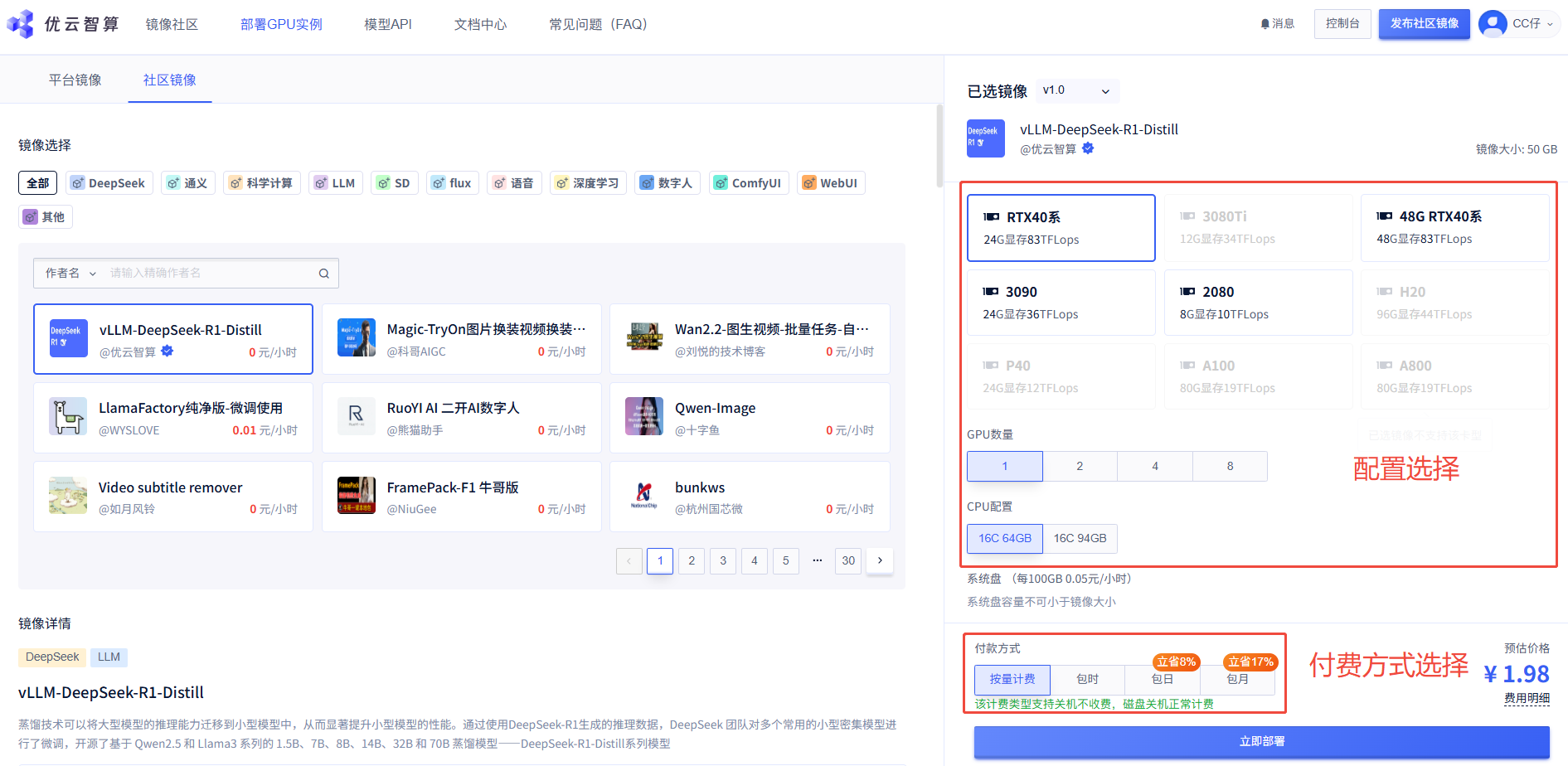The height and width of the screenshot is (766, 1568).
Task: Click the bunkws logo icon
Action: pos(644,496)
